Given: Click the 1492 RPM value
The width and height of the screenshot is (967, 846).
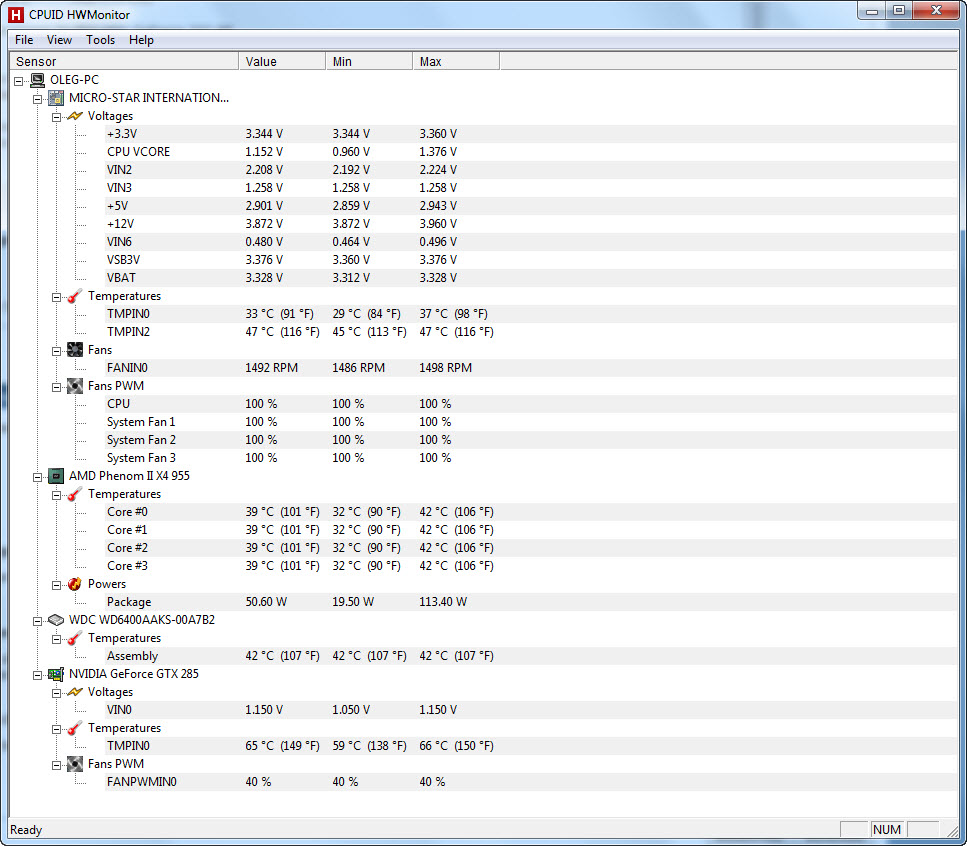Looking at the screenshot, I should [271, 368].
